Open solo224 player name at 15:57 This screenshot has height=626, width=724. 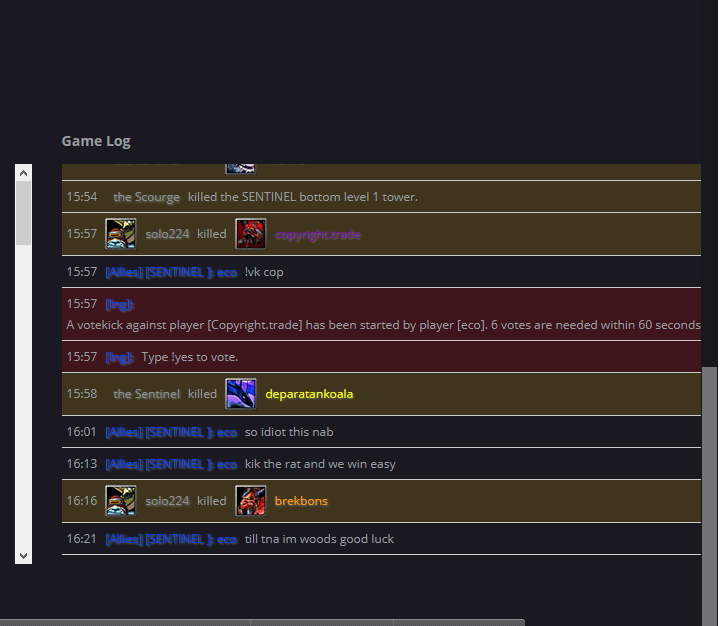(167, 234)
